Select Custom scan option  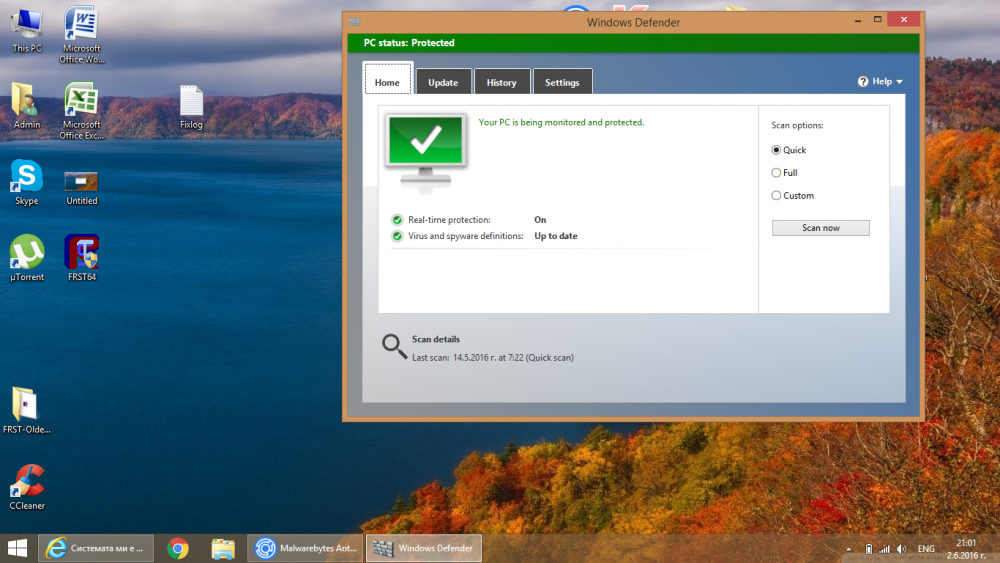(793, 196)
